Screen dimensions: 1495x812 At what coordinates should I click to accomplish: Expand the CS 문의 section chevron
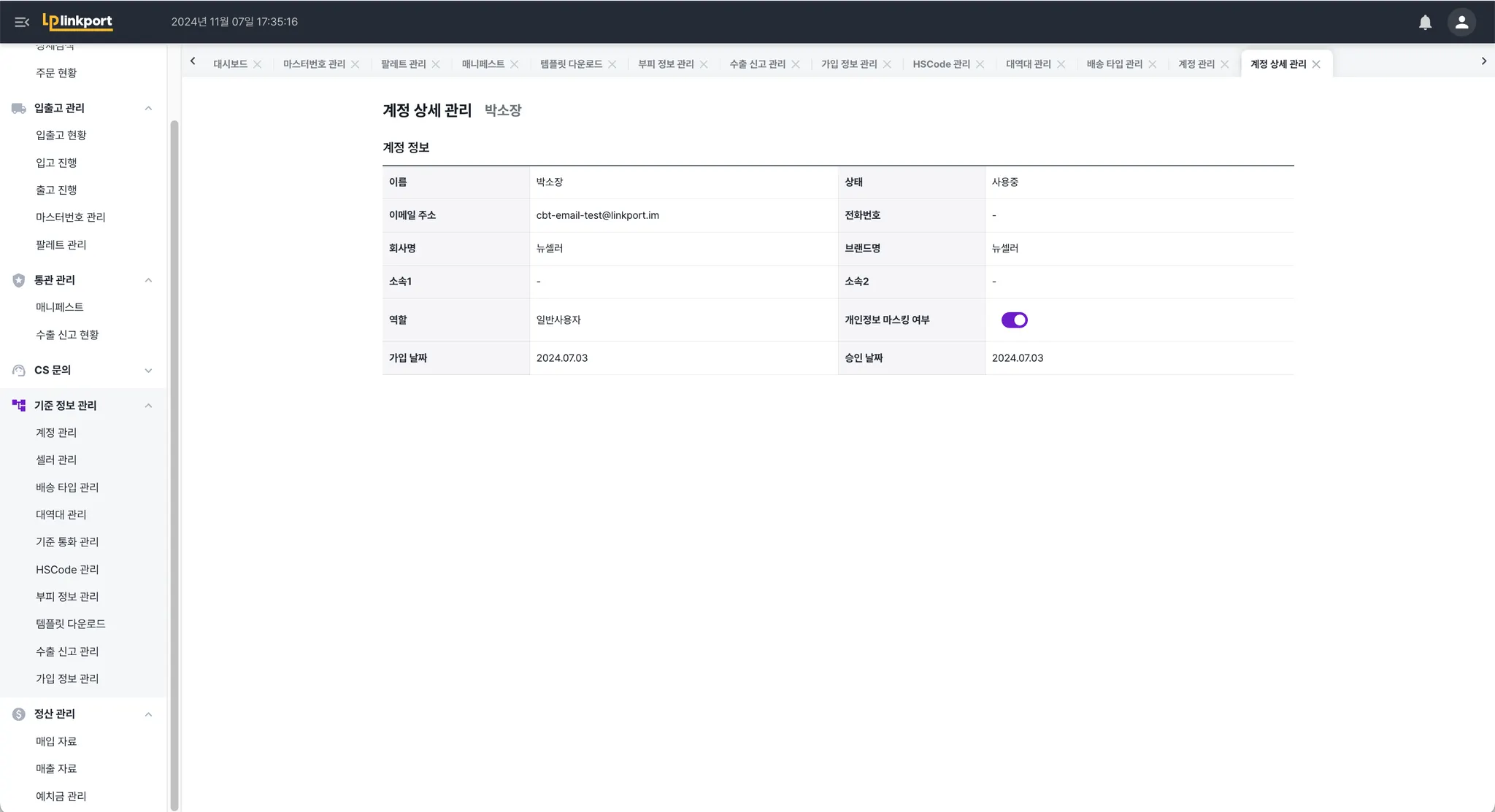(148, 371)
